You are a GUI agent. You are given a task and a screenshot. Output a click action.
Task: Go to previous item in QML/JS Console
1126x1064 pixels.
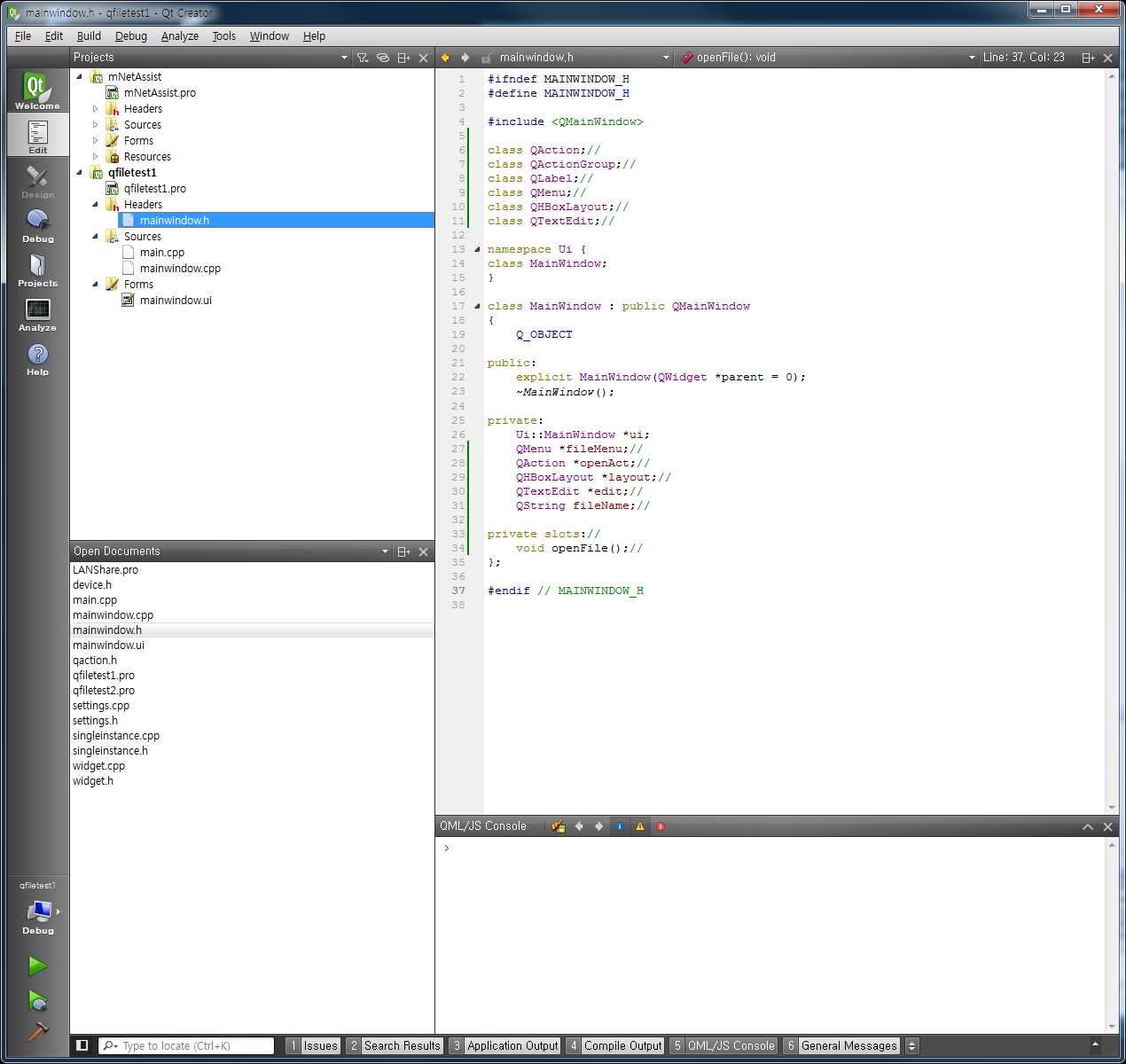[x=579, y=826]
